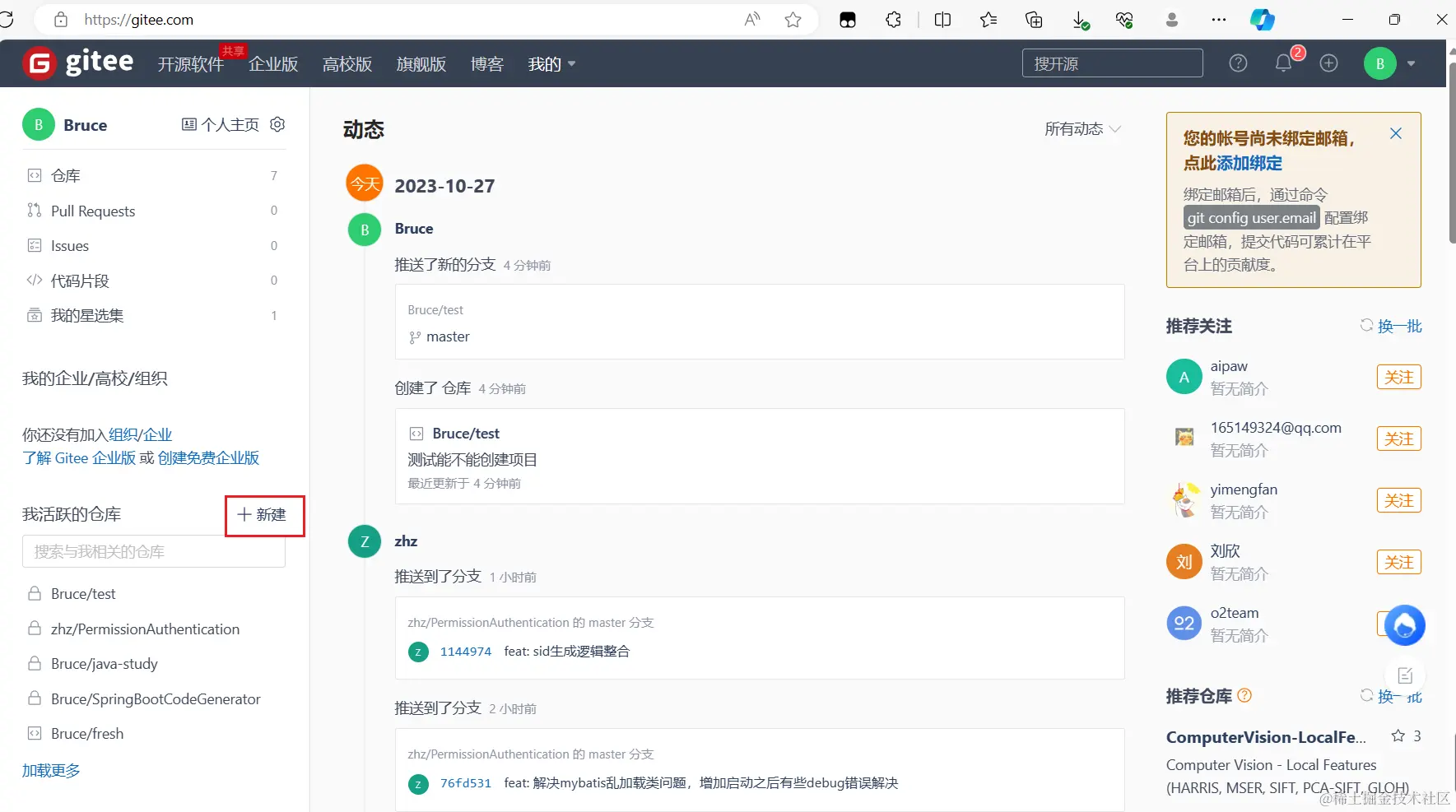The height and width of the screenshot is (812, 1456).
Task: Refresh recommended repos with 换一批
Action: click(1391, 696)
